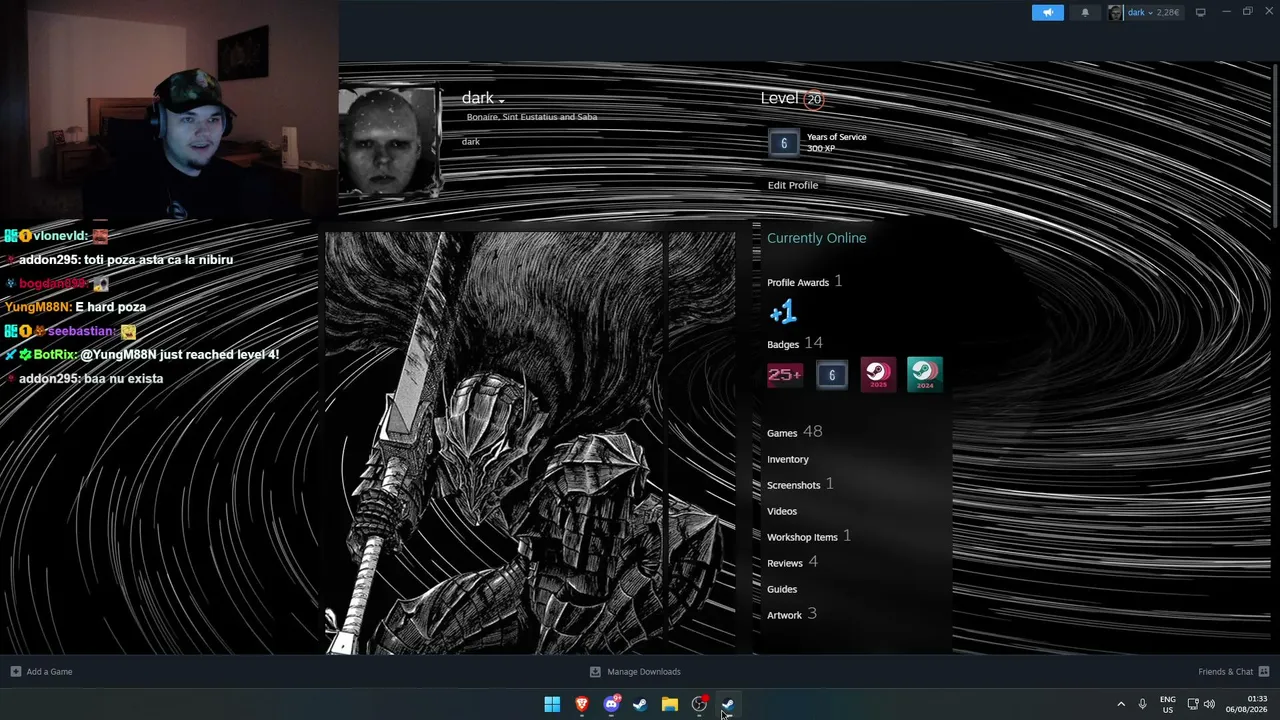Open the Guides link
The height and width of the screenshot is (720, 1280).
click(x=782, y=589)
